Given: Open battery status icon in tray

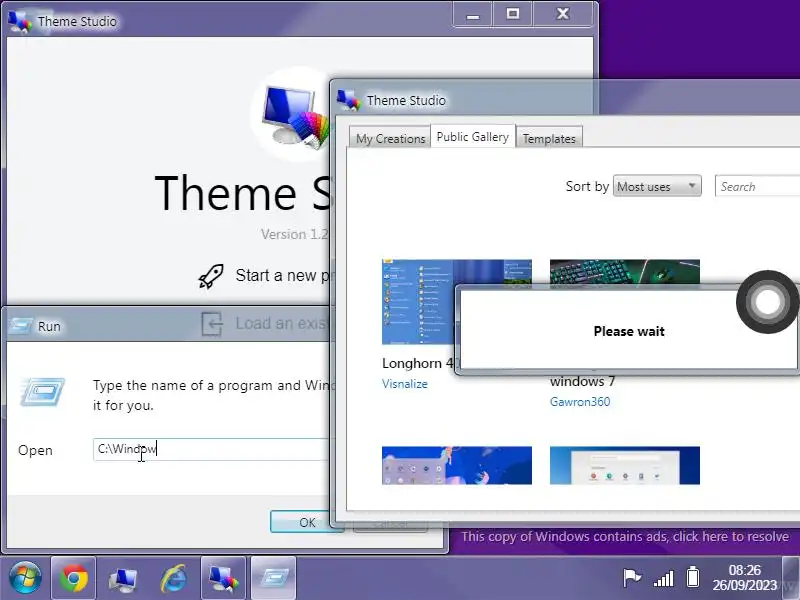Looking at the screenshot, I should [692, 577].
